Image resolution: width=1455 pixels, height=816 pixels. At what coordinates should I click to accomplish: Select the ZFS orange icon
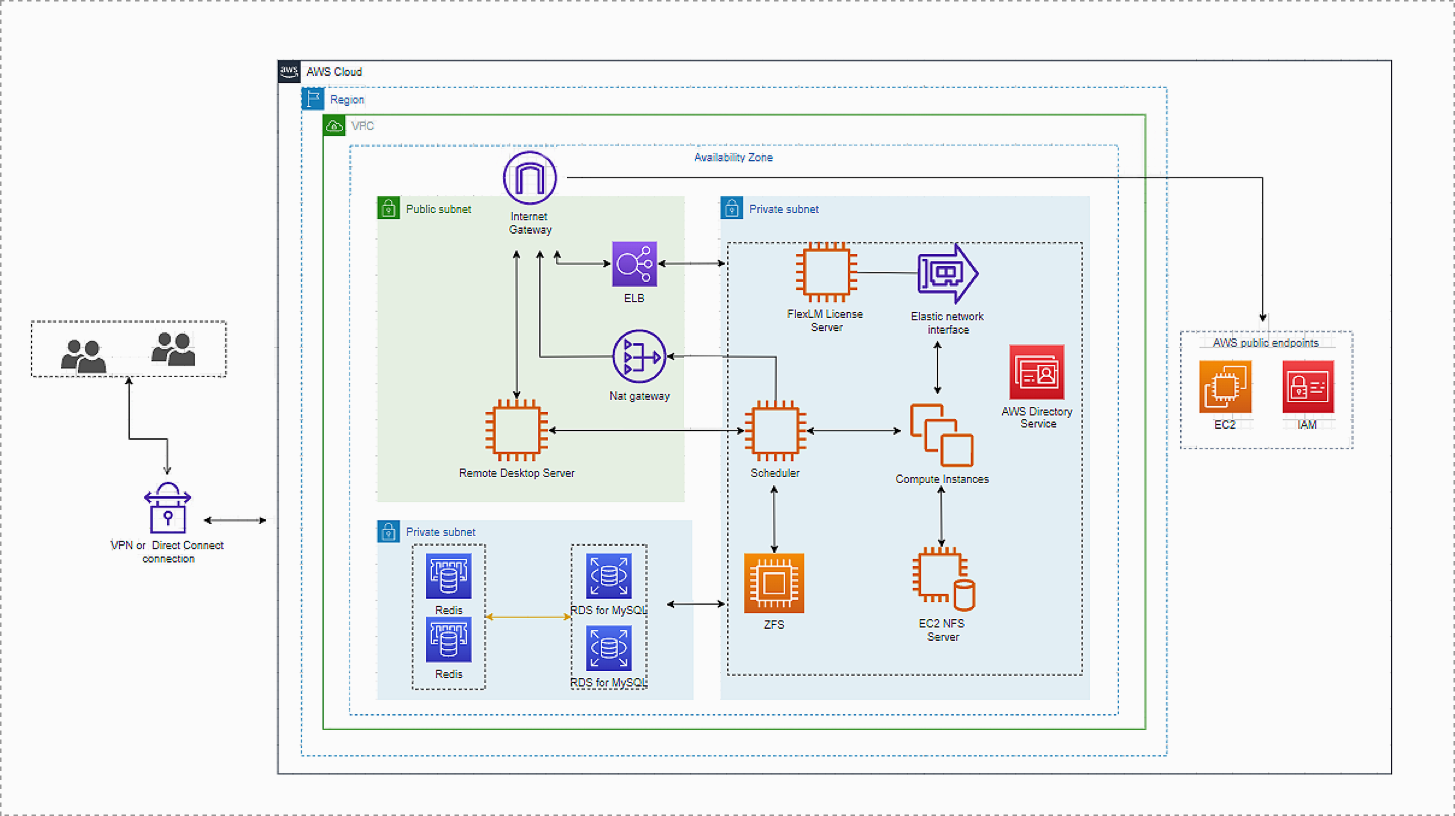click(x=775, y=582)
